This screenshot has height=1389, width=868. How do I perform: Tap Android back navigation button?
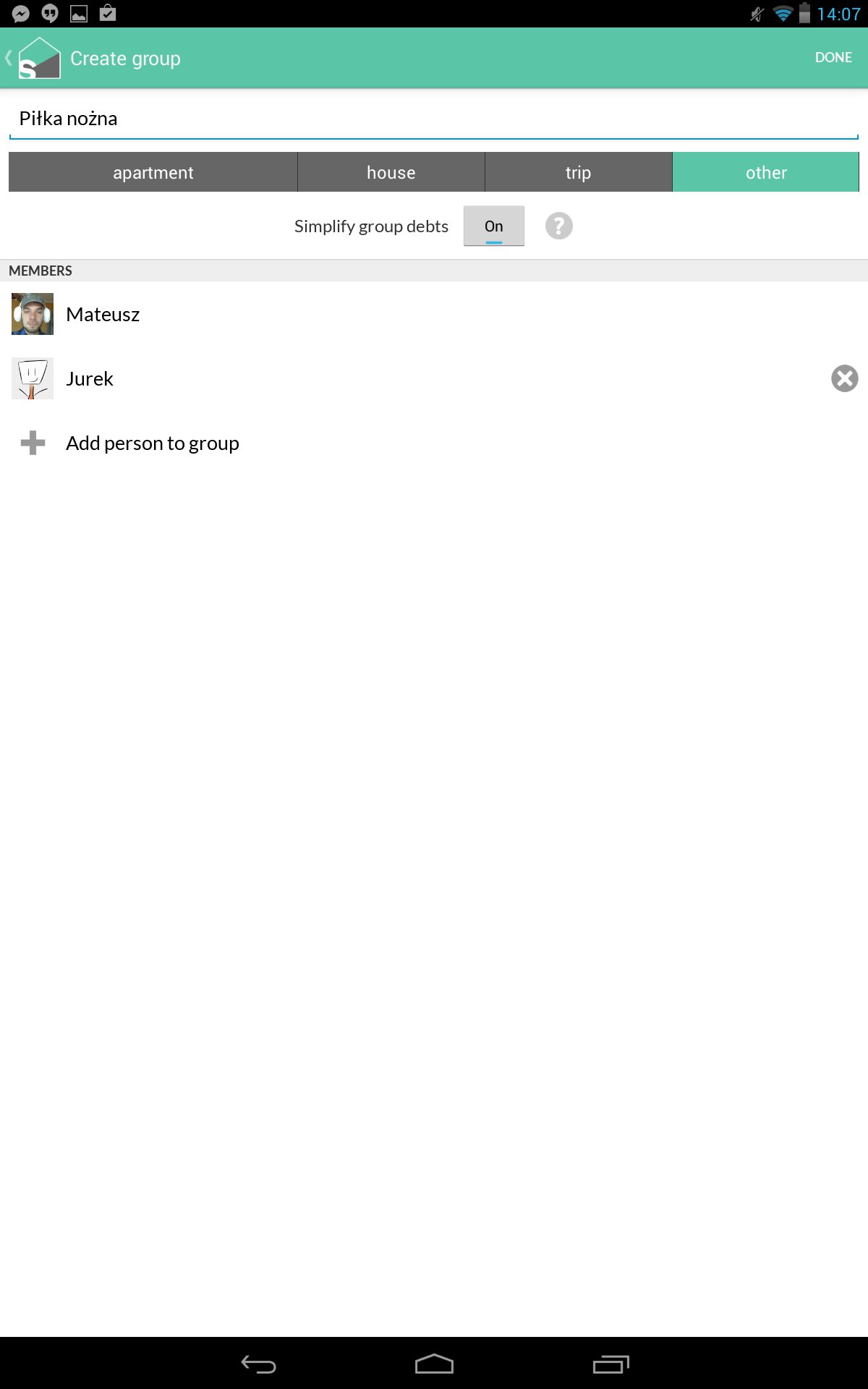pos(258,1364)
